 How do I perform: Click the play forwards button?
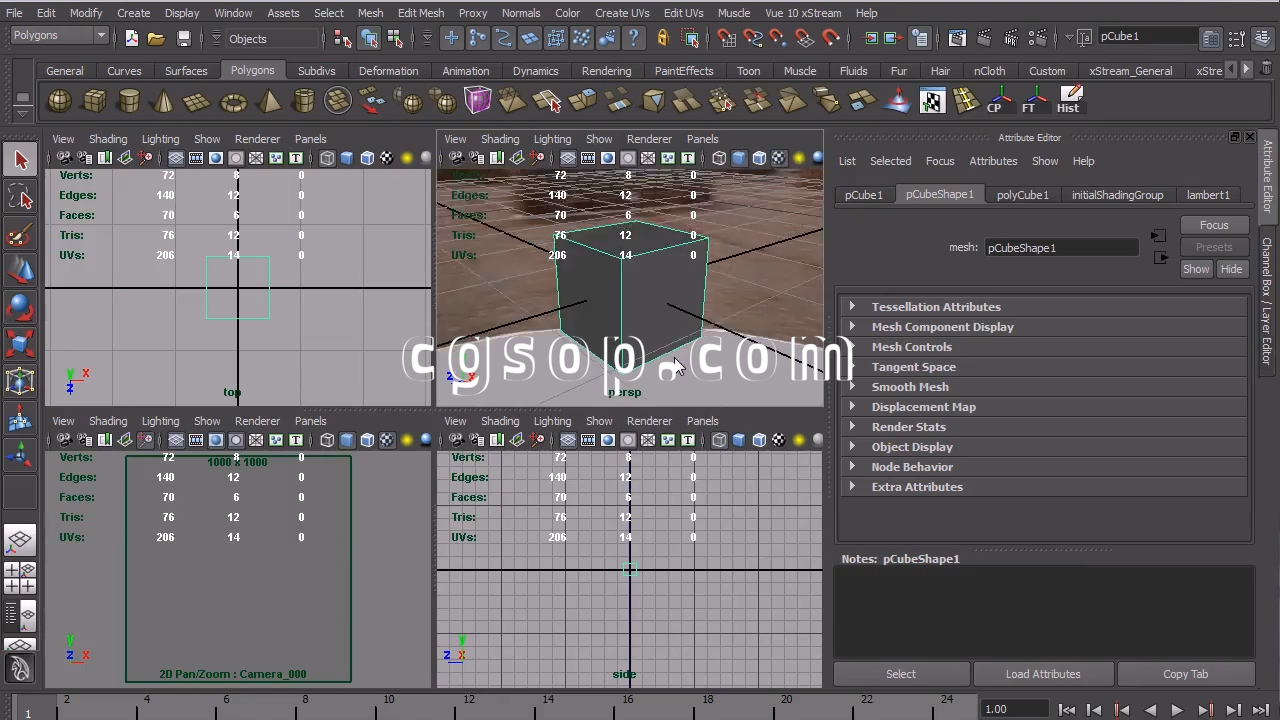[1177, 710]
